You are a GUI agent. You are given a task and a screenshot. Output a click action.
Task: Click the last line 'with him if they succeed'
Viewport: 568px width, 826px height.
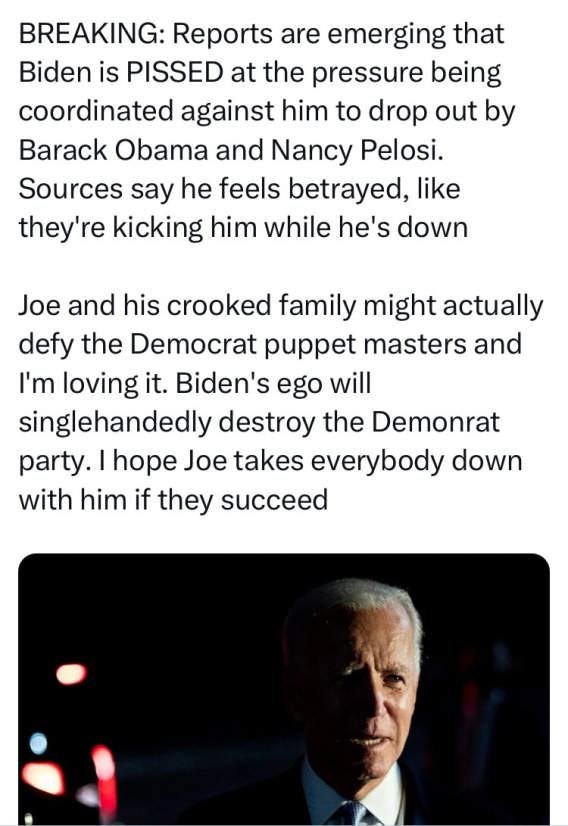pos(173,500)
